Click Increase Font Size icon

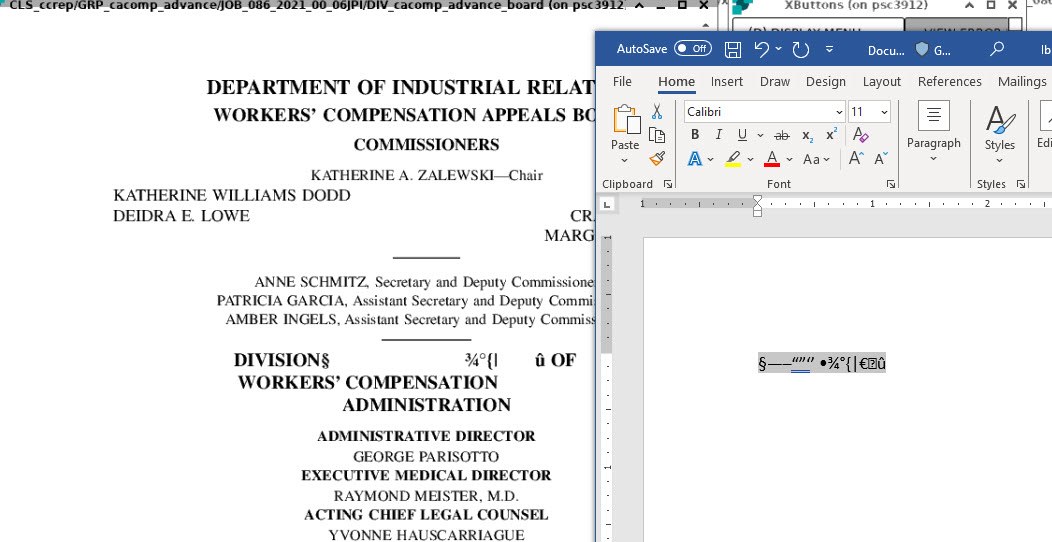pos(855,158)
